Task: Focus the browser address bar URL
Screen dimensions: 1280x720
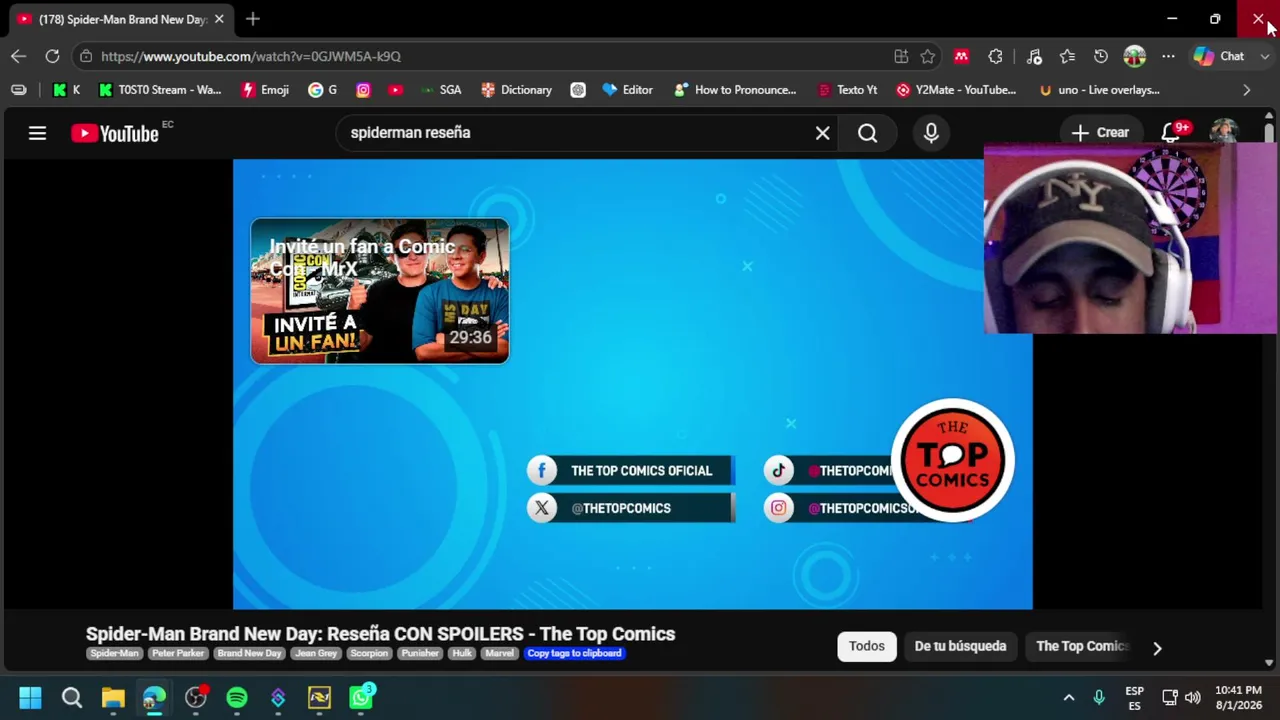Action: [x=251, y=56]
